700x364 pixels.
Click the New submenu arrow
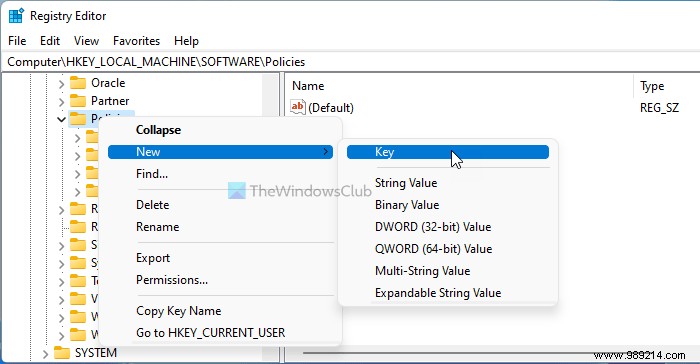[325, 152]
